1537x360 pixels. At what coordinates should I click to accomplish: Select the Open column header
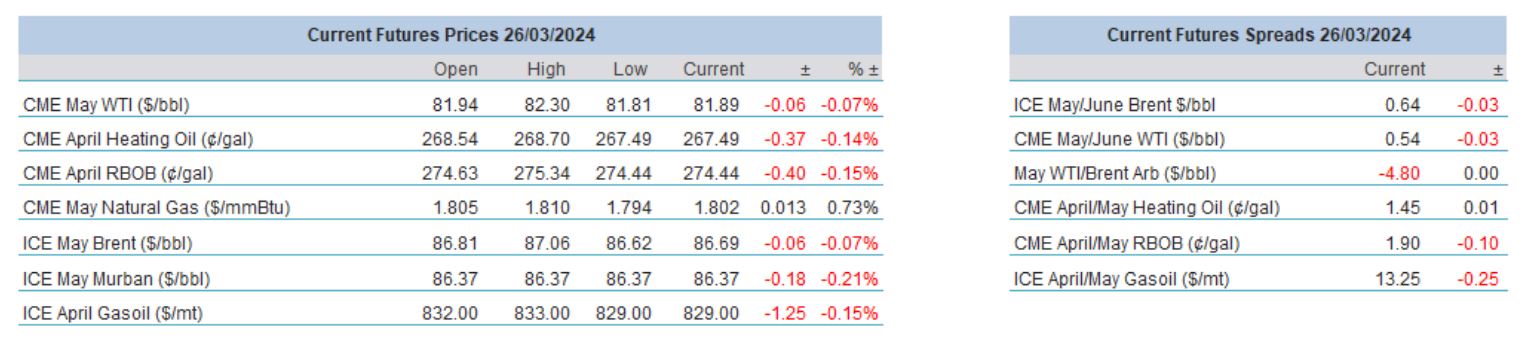pyautogui.click(x=456, y=69)
